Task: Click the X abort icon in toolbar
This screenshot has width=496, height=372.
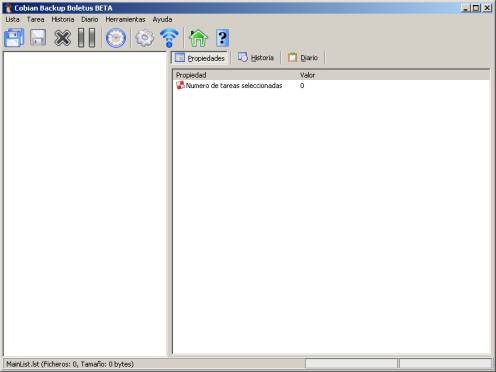Action: tap(62, 38)
